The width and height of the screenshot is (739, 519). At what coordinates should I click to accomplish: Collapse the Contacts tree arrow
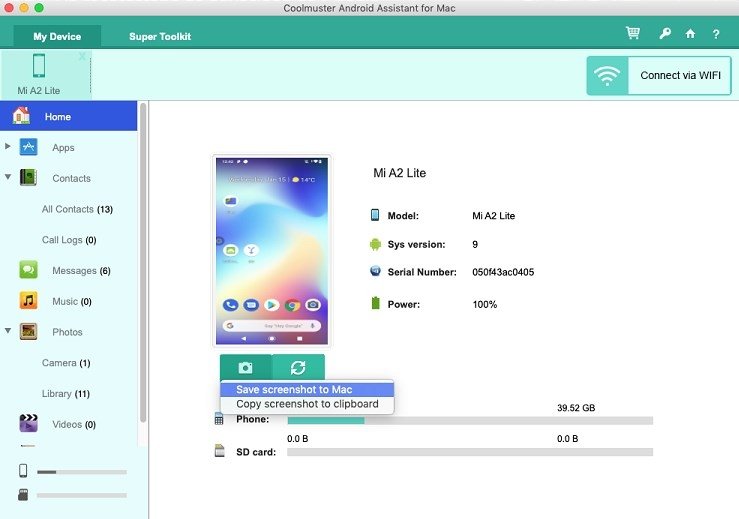(x=8, y=177)
